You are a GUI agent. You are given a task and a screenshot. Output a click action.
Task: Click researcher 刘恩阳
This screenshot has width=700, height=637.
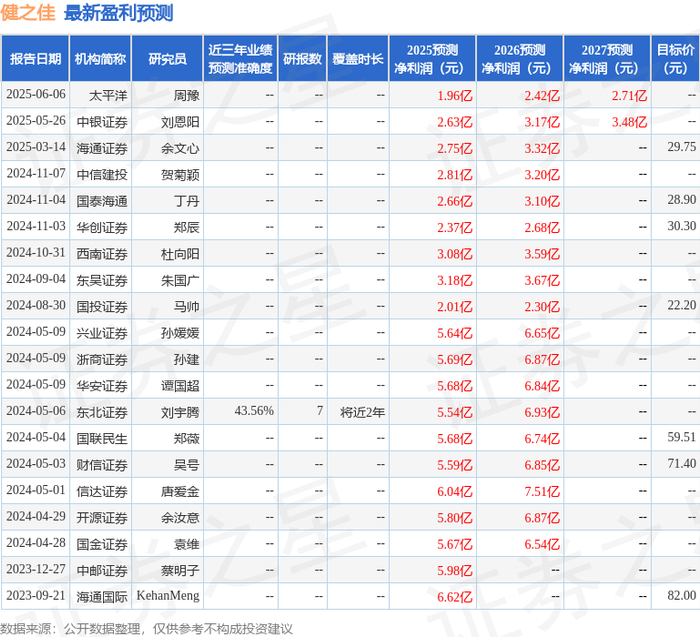point(180,122)
